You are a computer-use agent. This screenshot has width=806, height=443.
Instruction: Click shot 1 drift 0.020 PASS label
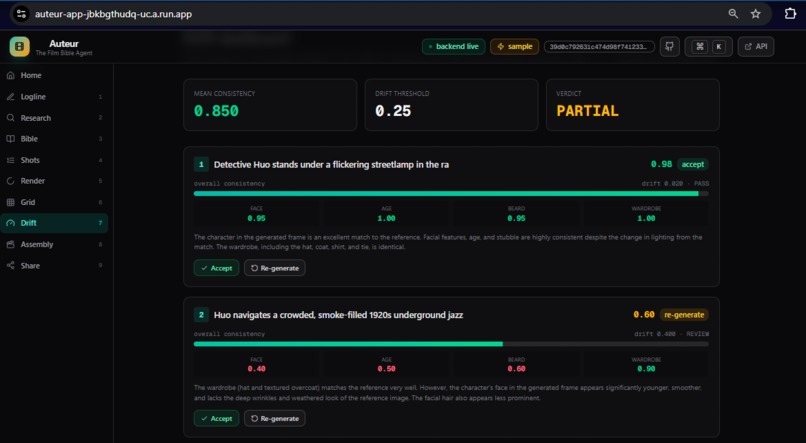point(675,183)
